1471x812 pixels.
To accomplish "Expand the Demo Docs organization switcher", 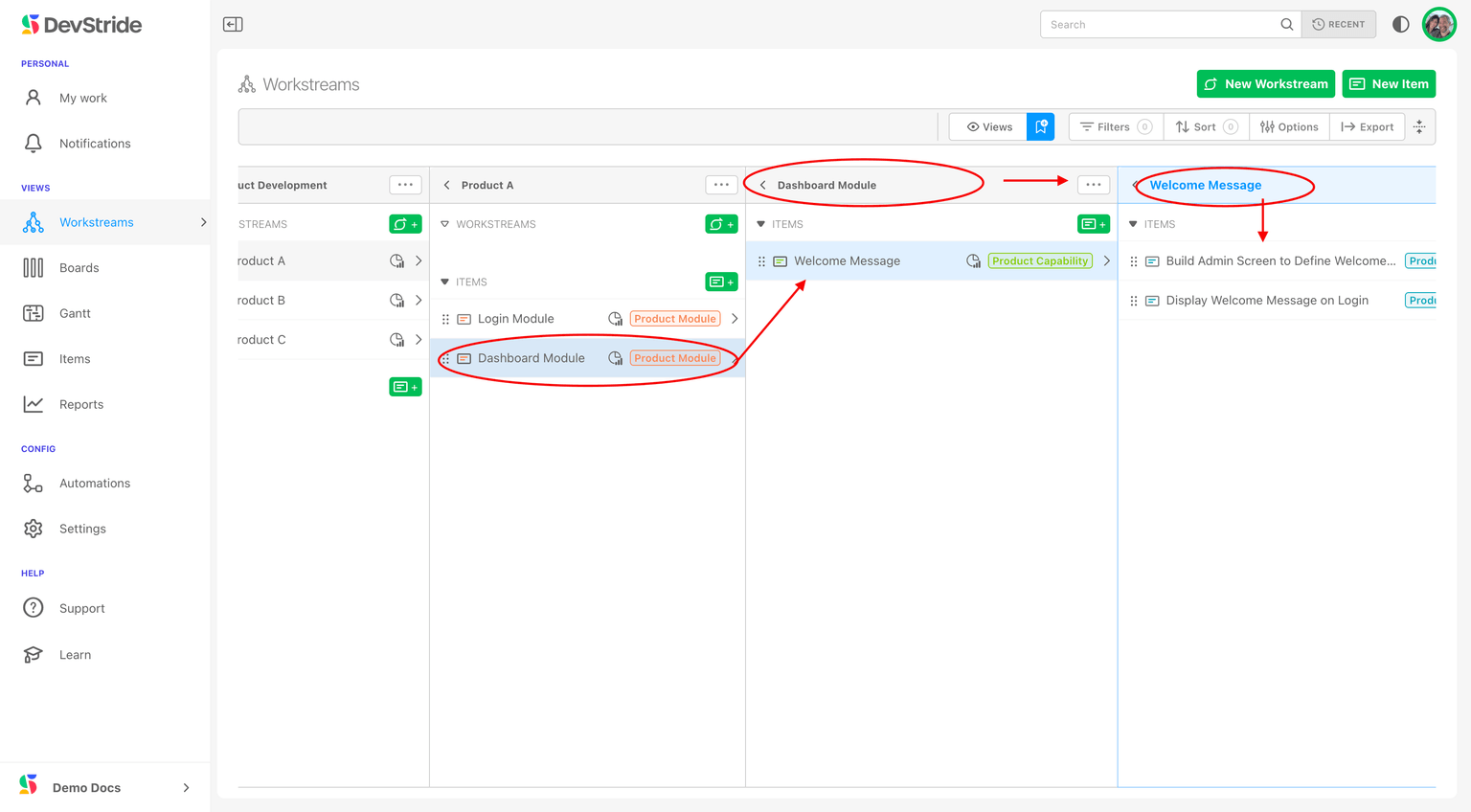I will [186, 787].
